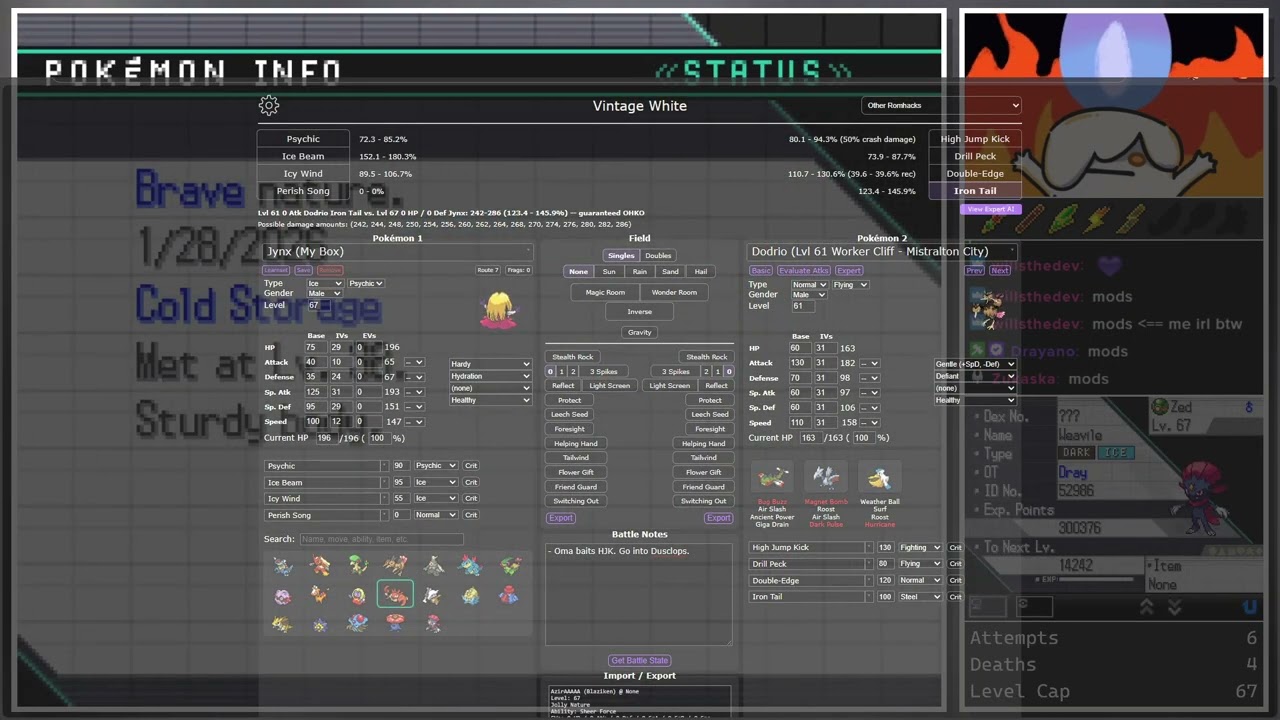Image resolution: width=1280 pixels, height=720 pixels.
Task: Set weather to Rain
Action: [640, 272]
